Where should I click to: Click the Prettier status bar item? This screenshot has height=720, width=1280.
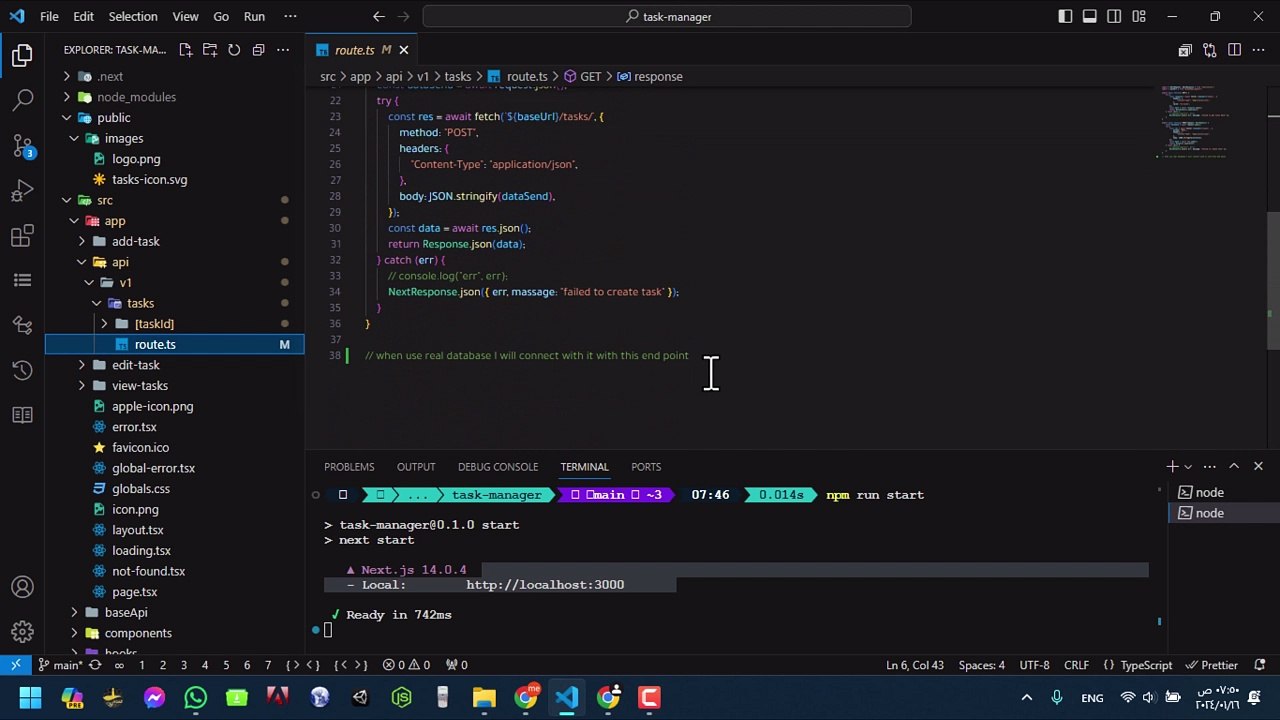coord(1212,665)
